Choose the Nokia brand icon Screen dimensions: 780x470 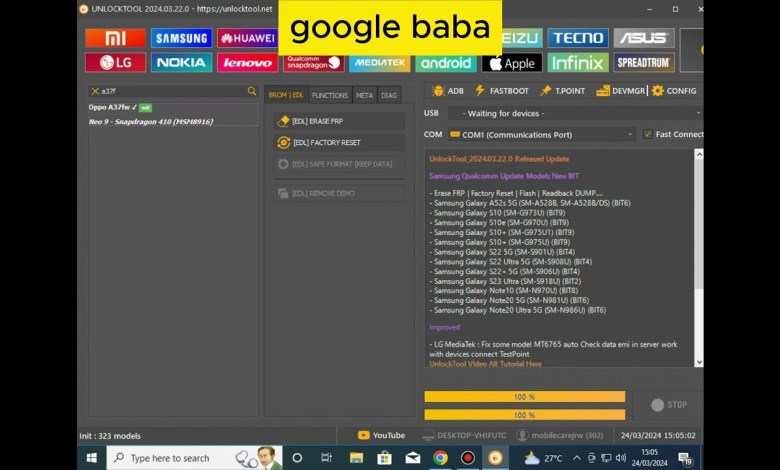181,63
